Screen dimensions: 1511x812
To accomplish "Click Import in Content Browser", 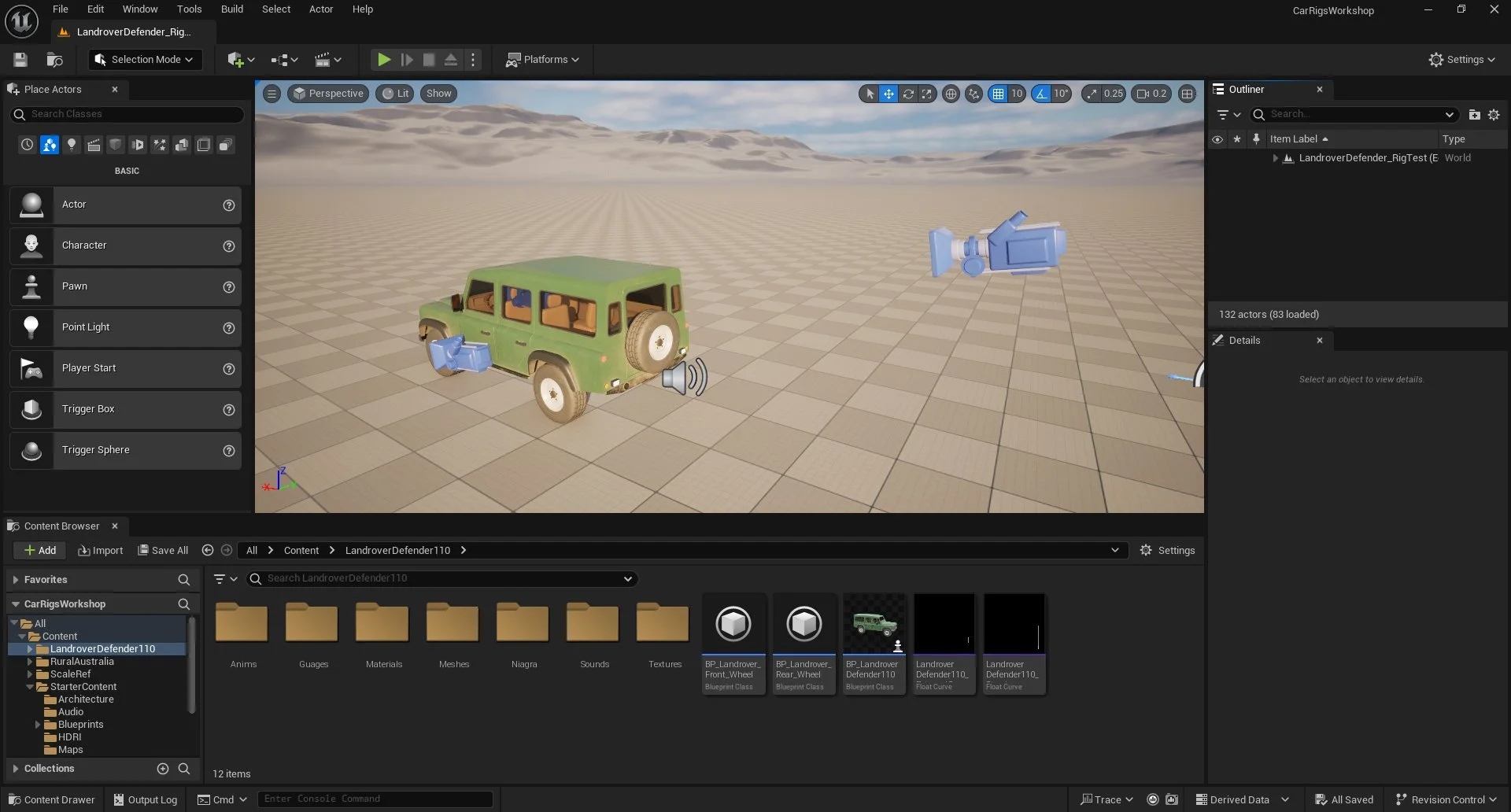I will (x=101, y=551).
